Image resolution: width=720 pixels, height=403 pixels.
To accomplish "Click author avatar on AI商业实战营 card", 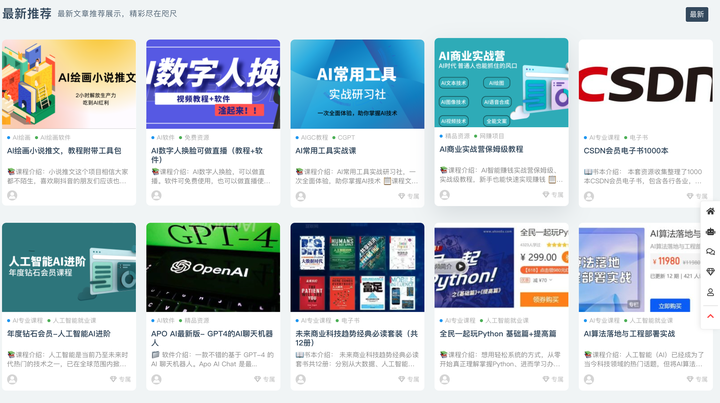I will (x=445, y=195).
